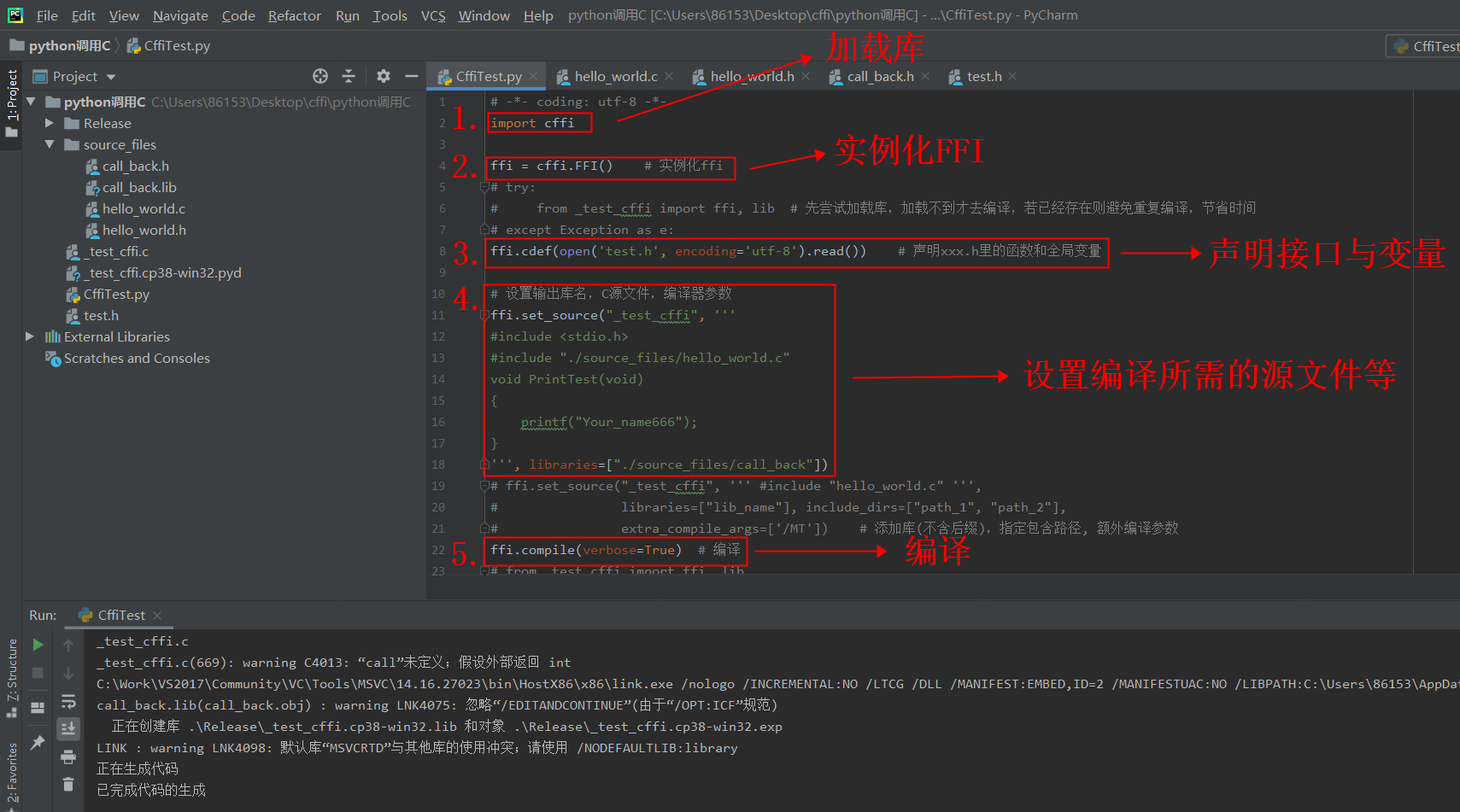Click the down arrow to go to next message
1460x812 pixels.
[x=68, y=674]
